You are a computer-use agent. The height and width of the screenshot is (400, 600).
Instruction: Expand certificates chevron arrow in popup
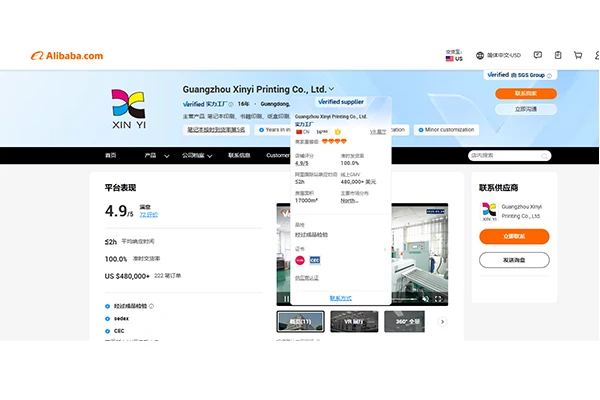[x=385, y=250]
